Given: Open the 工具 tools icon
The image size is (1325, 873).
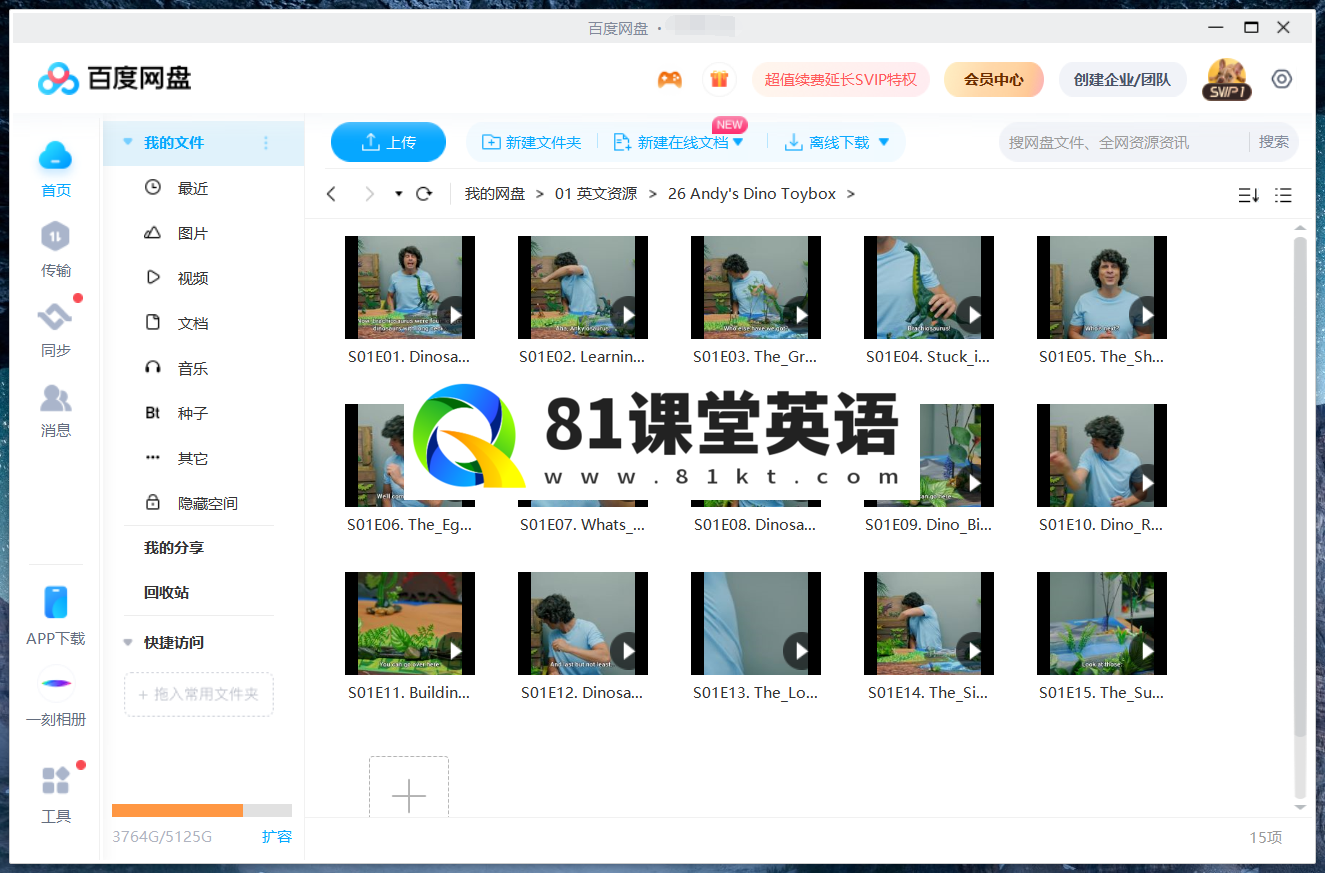Looking at the screenshot, I should click(56, 780).
